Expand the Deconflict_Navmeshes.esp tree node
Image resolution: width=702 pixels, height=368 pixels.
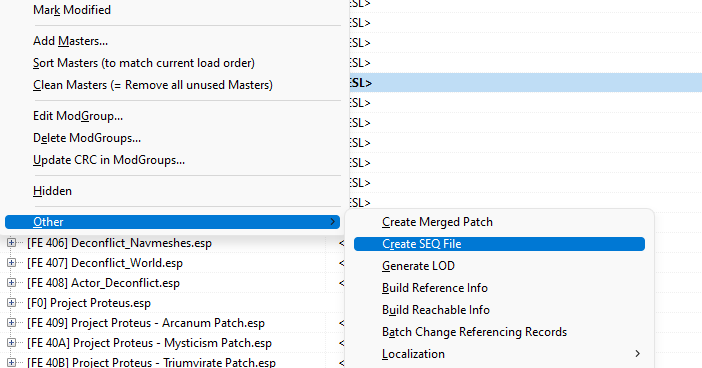point(11,243)
